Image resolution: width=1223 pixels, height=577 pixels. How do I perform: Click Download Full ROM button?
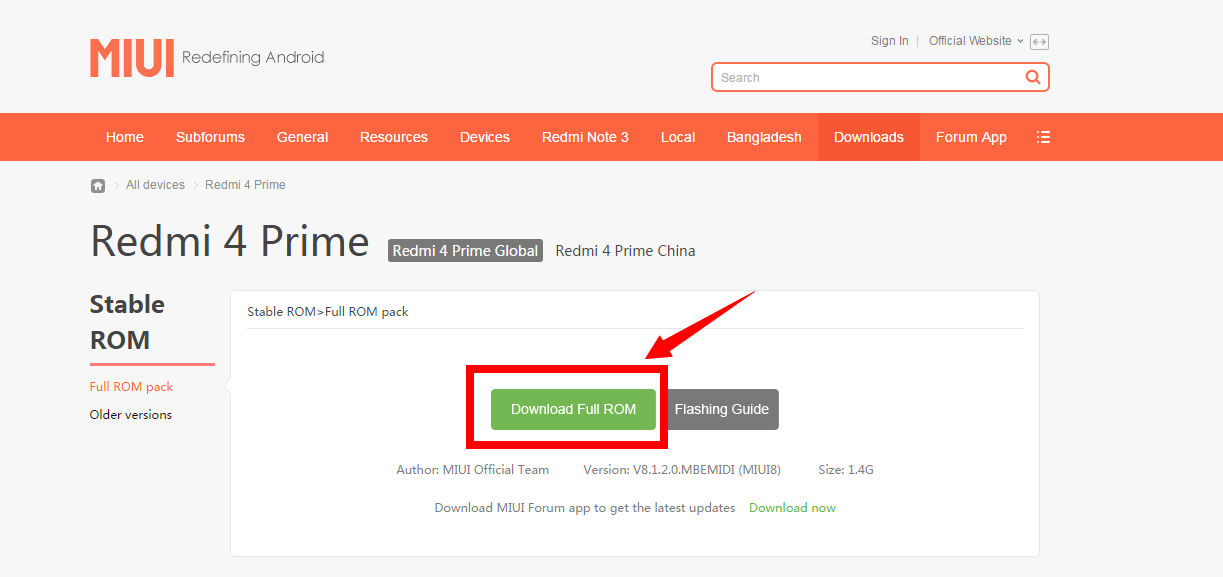click(x=573, y=409)
